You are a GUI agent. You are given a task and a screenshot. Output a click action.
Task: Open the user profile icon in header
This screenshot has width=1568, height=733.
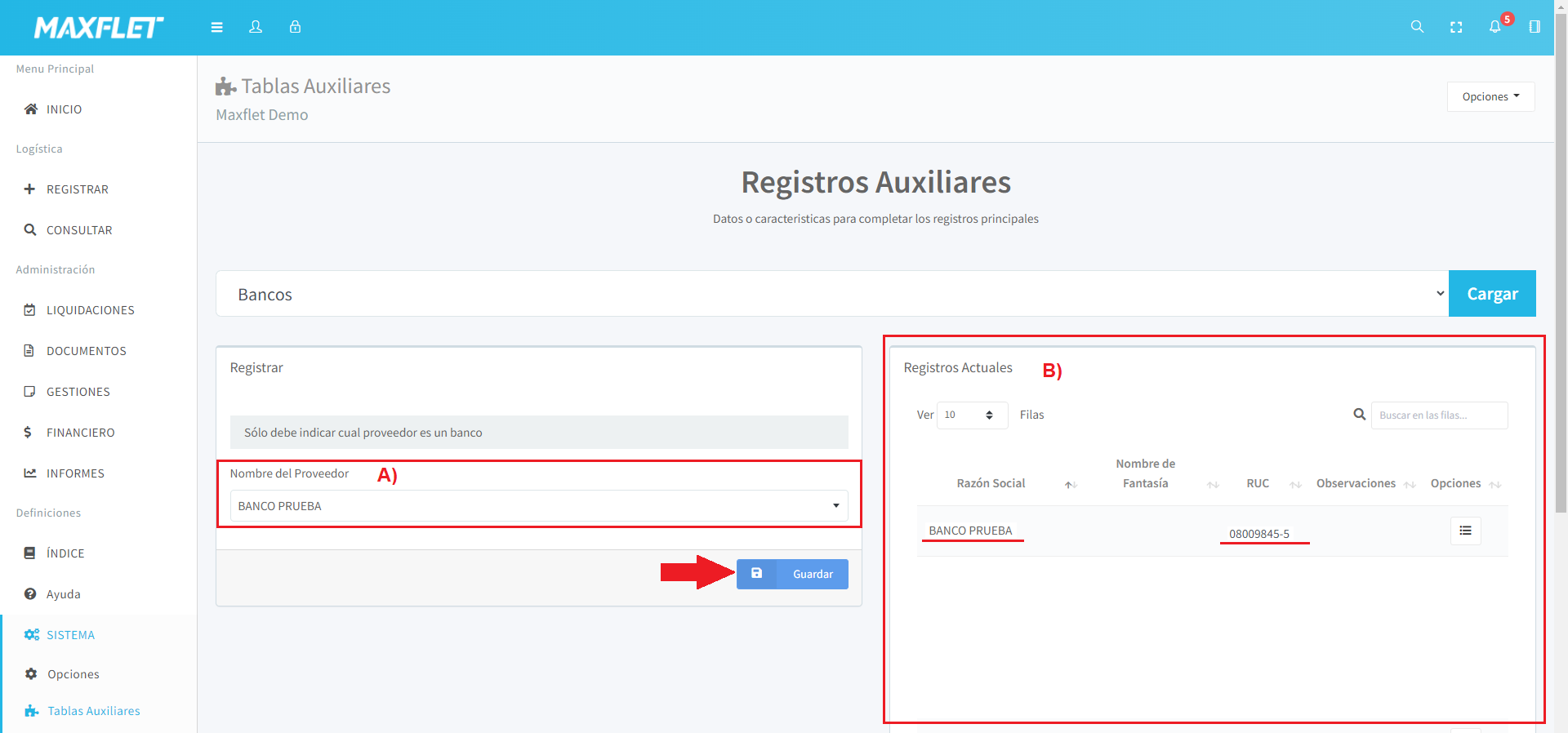256,27
